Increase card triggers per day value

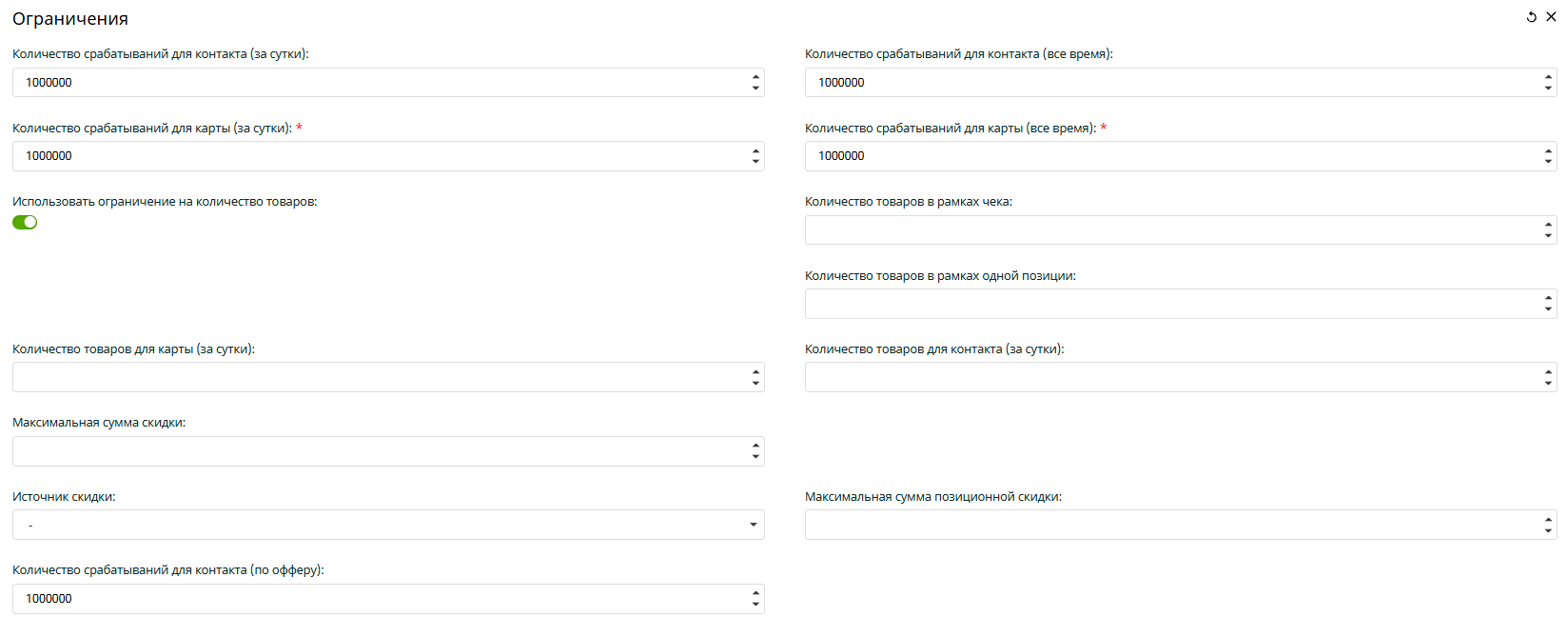coord(755,150)
